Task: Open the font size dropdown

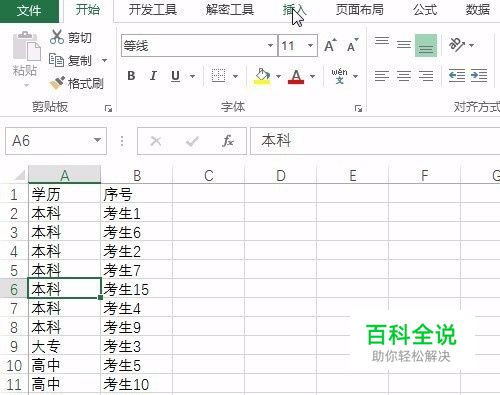Action: [x=310, y=45]
